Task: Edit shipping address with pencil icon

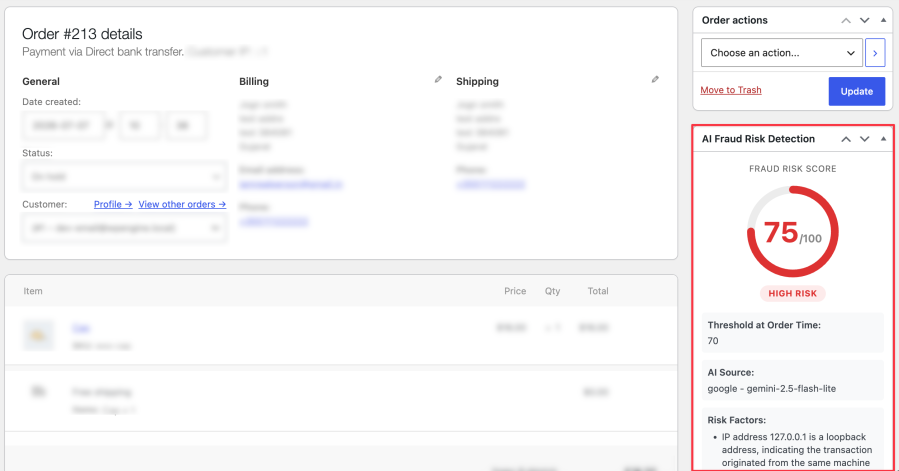Action: [655, 80]
